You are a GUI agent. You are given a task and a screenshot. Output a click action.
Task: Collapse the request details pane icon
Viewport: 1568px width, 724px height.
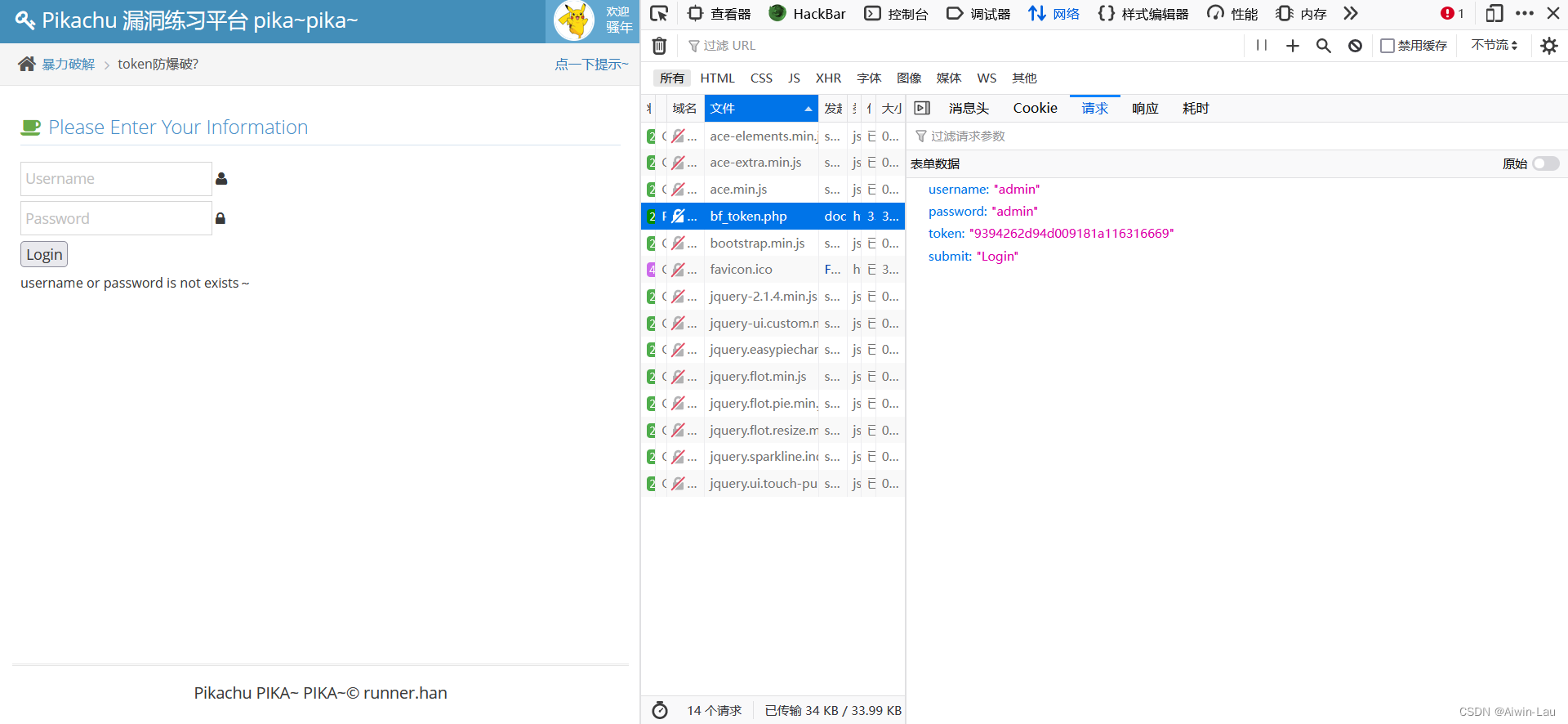[x=922, y=109]
